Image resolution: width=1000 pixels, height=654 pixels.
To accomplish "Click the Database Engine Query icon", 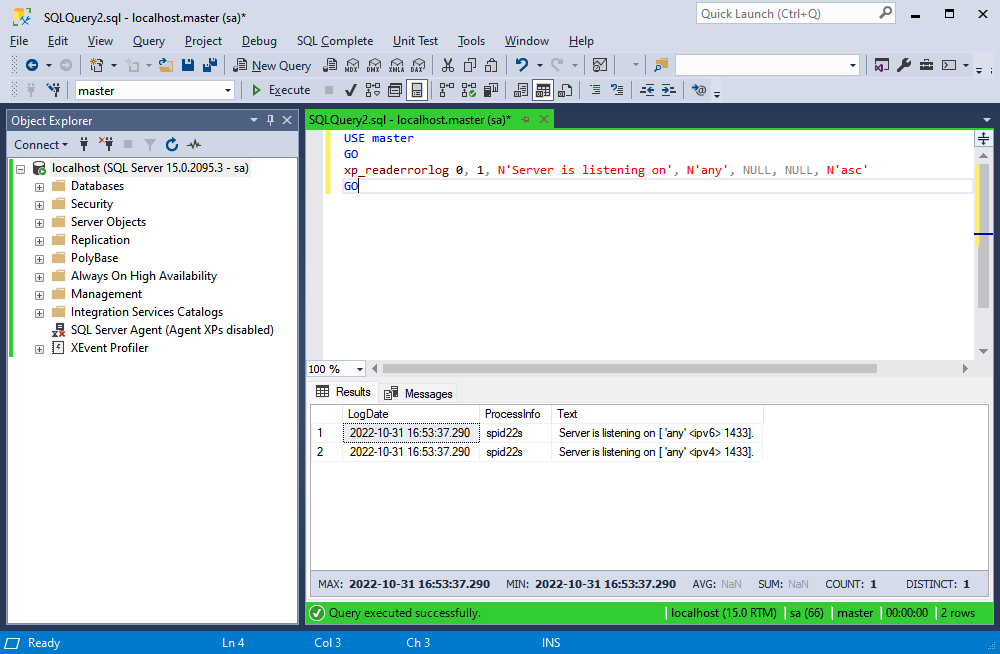I will pos(330,65).
